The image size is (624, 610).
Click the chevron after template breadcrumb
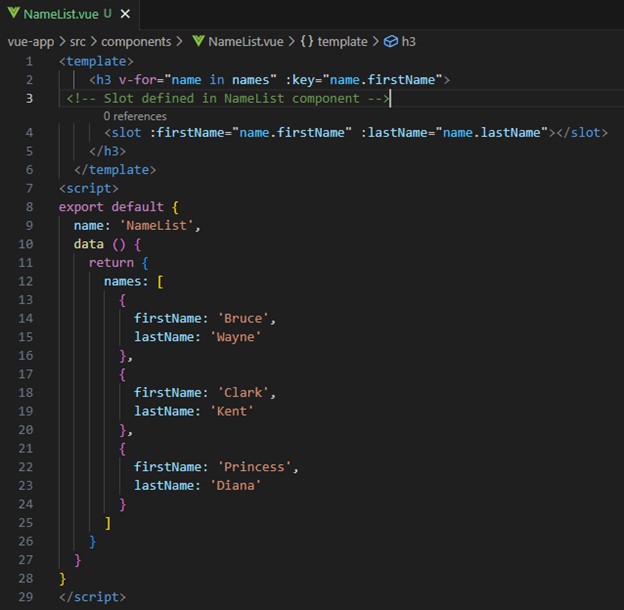coord(375,41)
